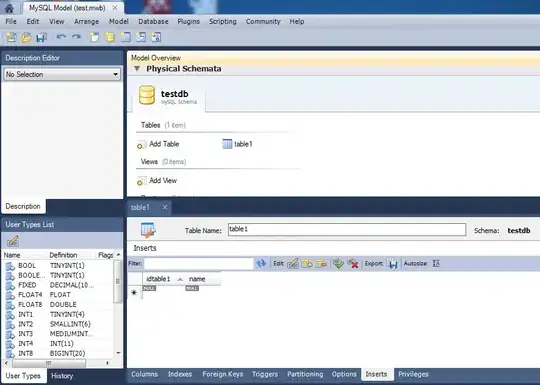
Task: Open the Plugins menu
Action: (x=188, y=21)
